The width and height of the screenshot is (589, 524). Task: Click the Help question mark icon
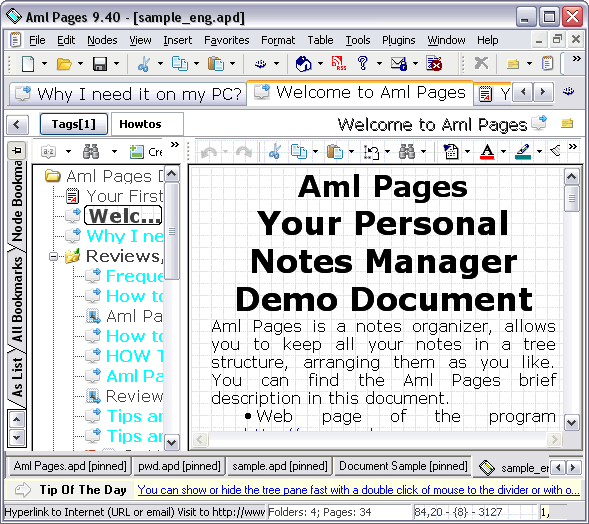tap(362, 63)
